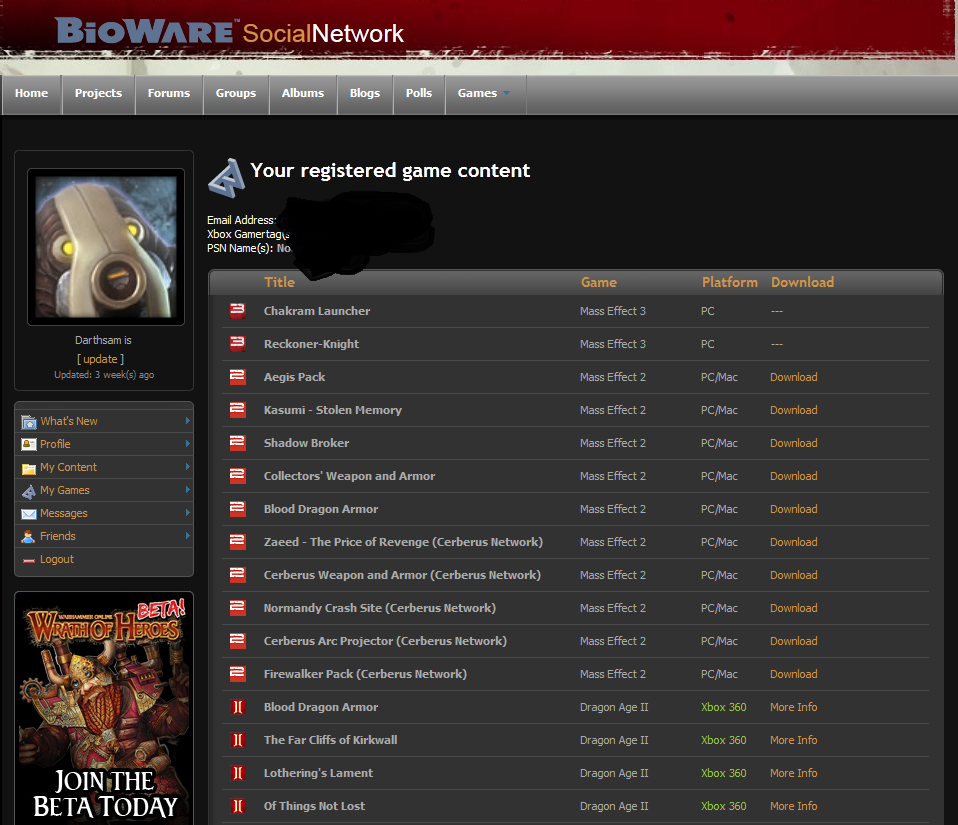The width and height of the screenshot is (958, 825).
Task: Download the Aegis Pack
Action: click(x=793, y=377)
